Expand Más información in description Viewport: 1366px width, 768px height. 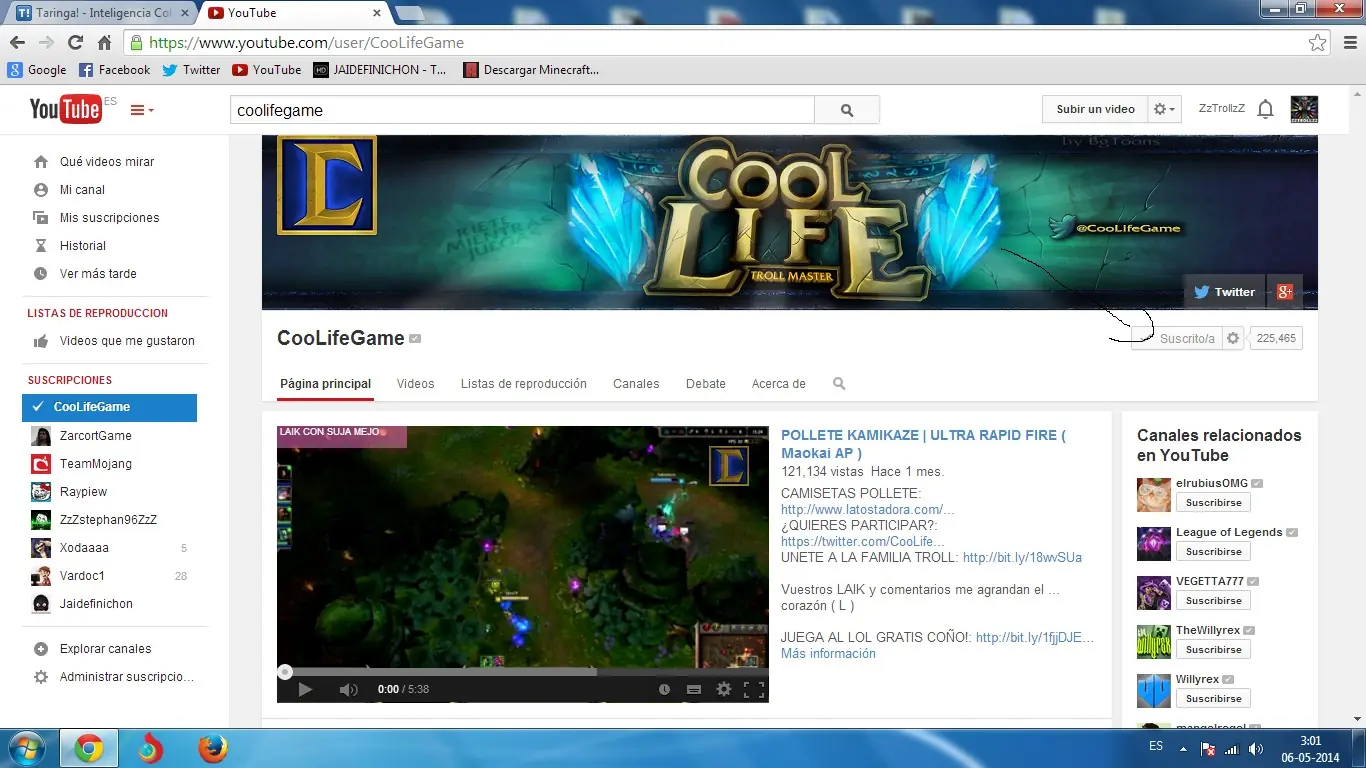(x=828, y=653)
